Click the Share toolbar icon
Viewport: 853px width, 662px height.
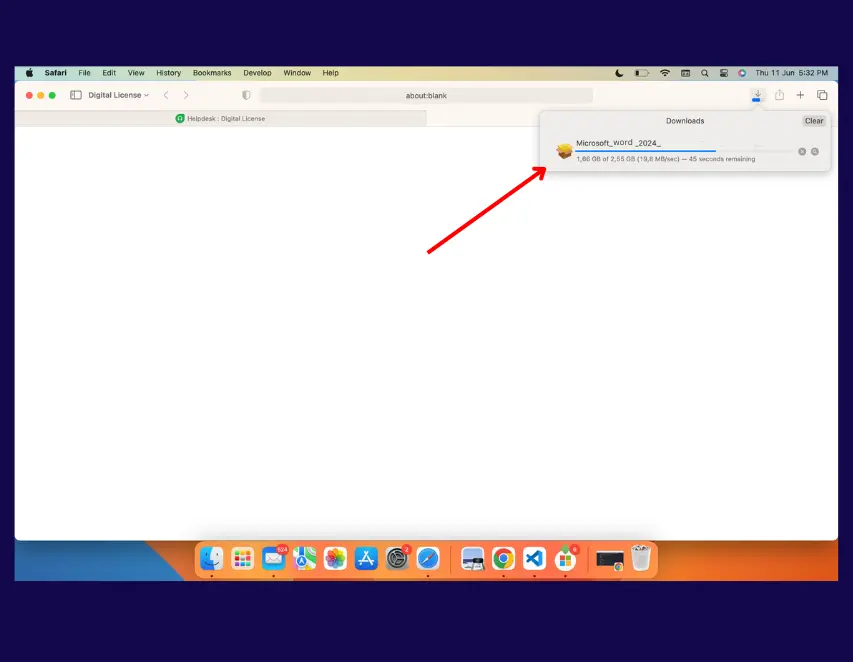[779, 95]
